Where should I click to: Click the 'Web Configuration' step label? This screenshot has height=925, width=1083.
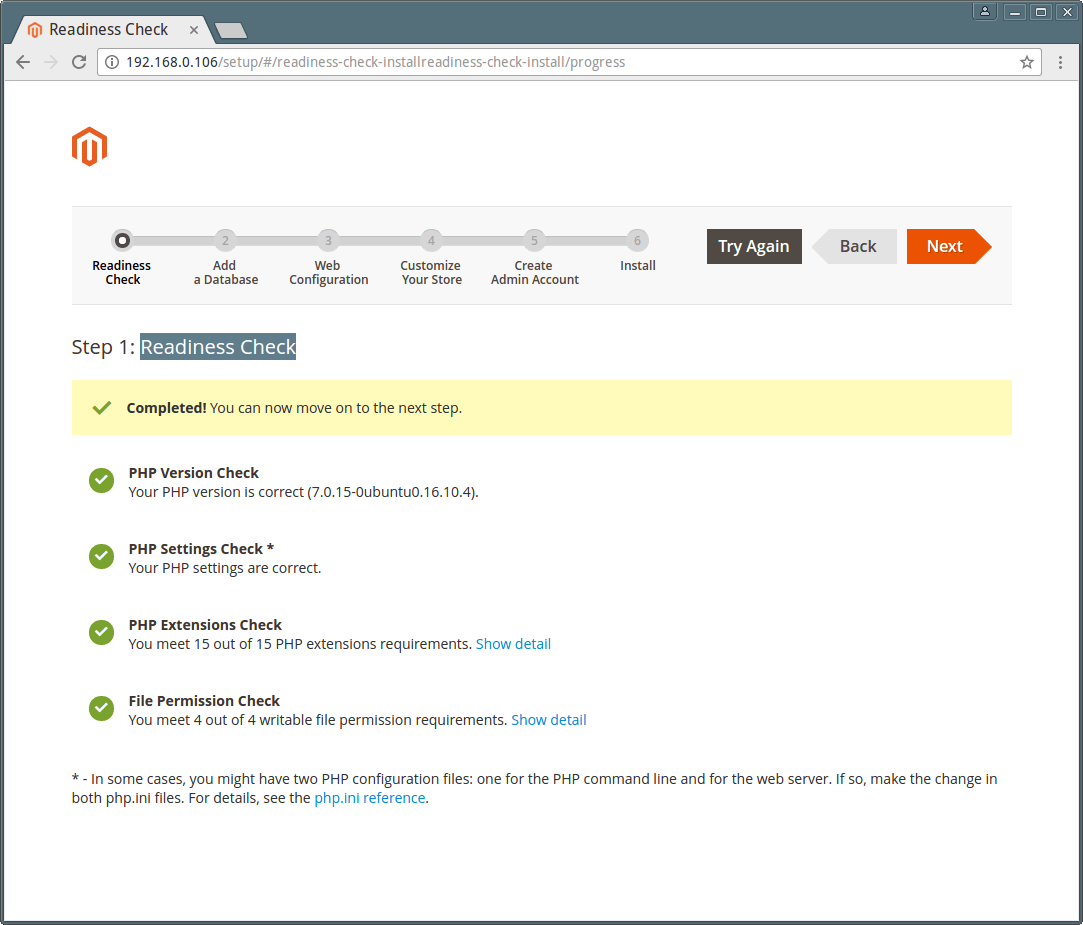click(x=329, y=272)
